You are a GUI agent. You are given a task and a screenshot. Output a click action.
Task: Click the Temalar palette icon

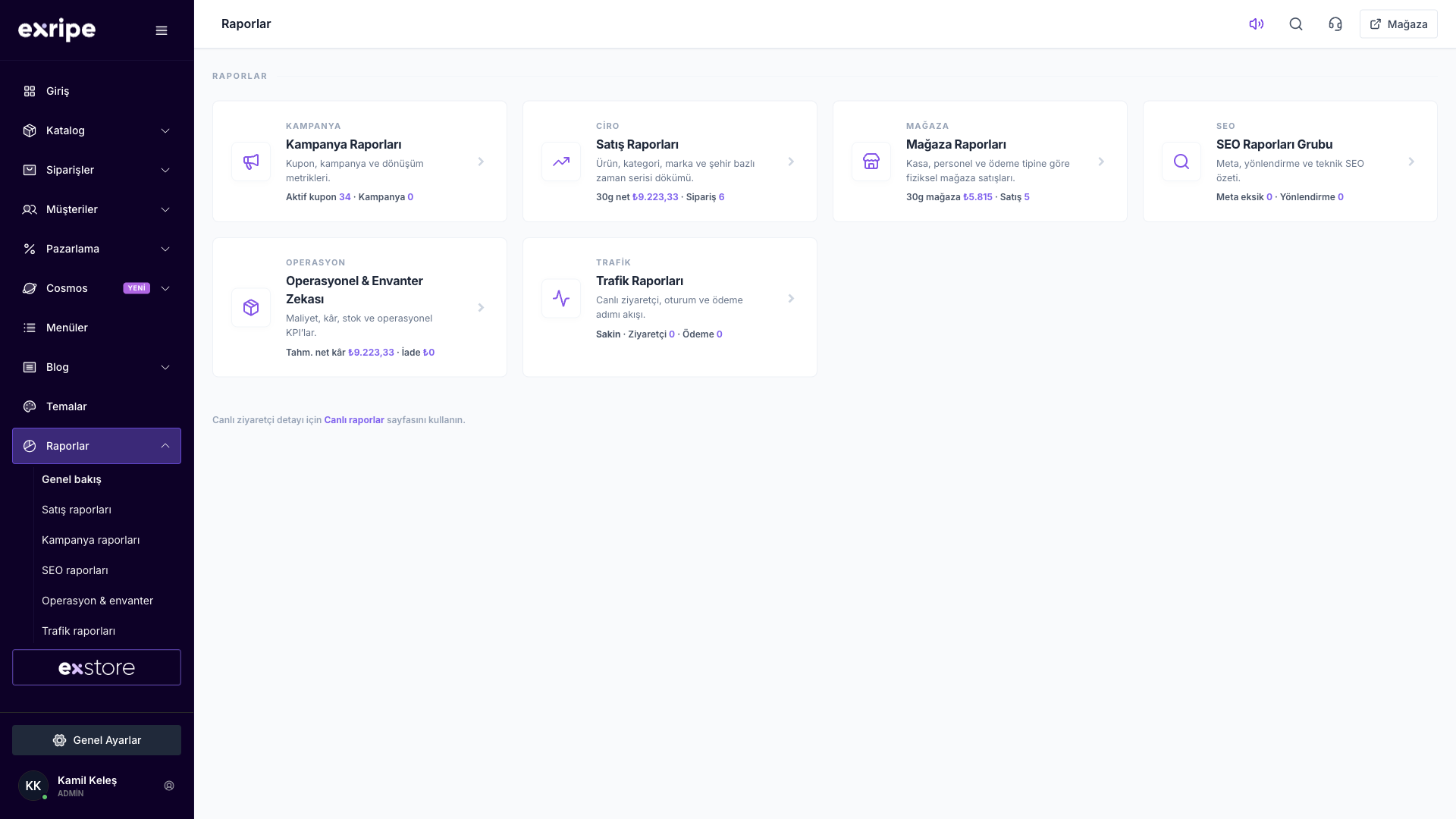click(30, 406)
